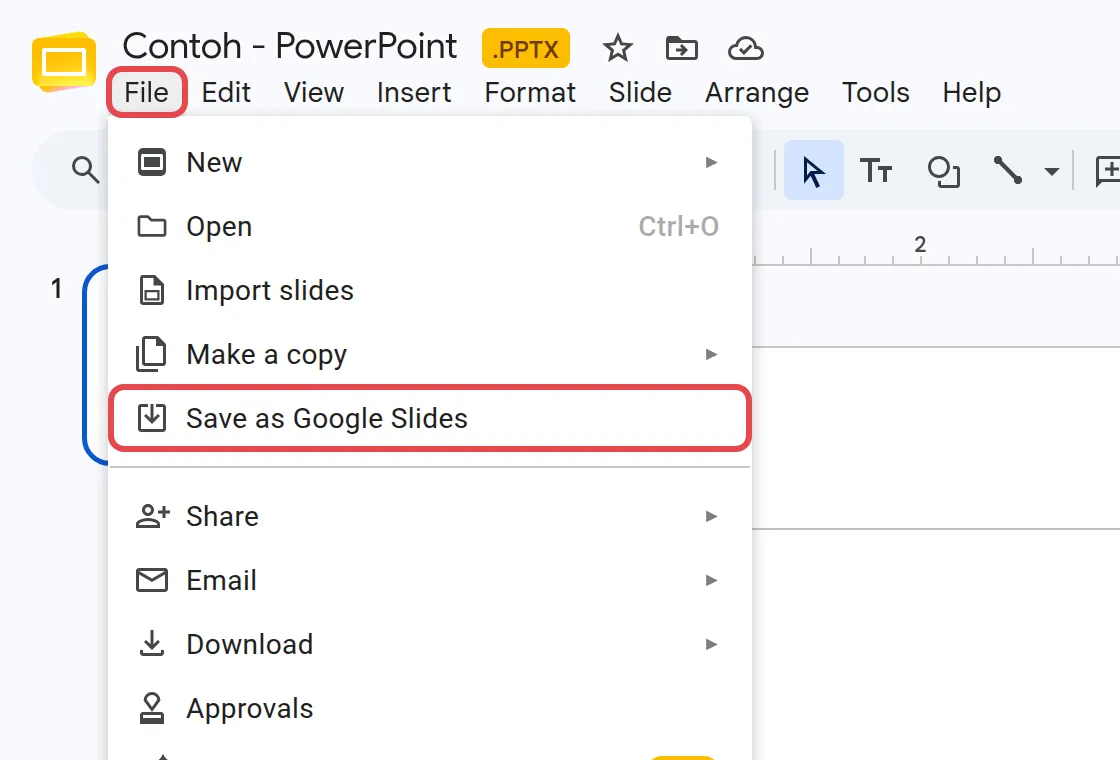
Task: Choose Share in File menu
Action: [430, 516]
